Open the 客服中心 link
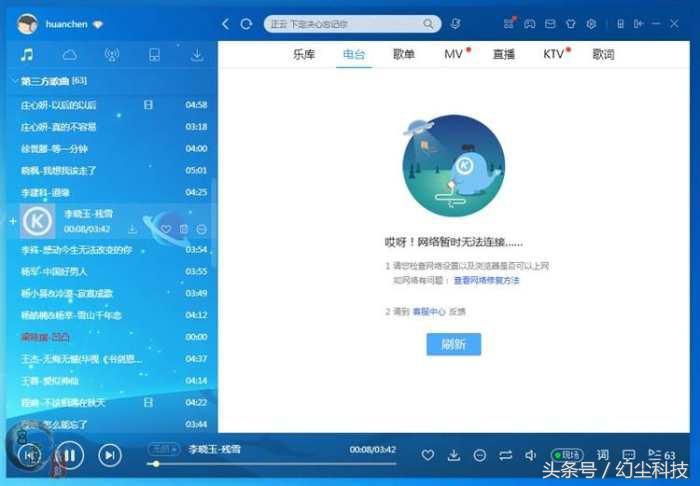This screenshot has height=486, width=700. (429, 312)
